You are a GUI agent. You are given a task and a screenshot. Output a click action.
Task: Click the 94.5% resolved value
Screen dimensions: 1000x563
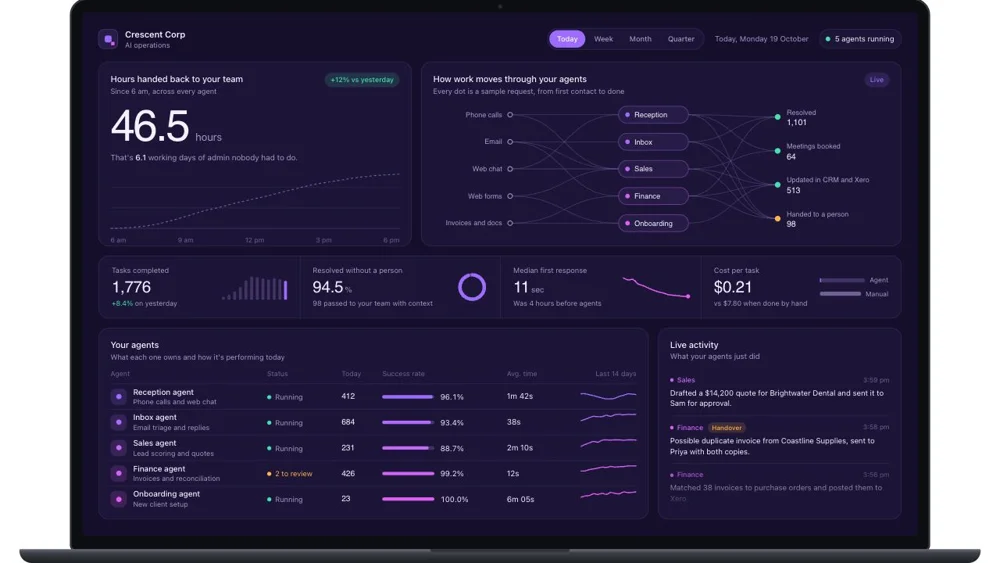tap(332, 287)
